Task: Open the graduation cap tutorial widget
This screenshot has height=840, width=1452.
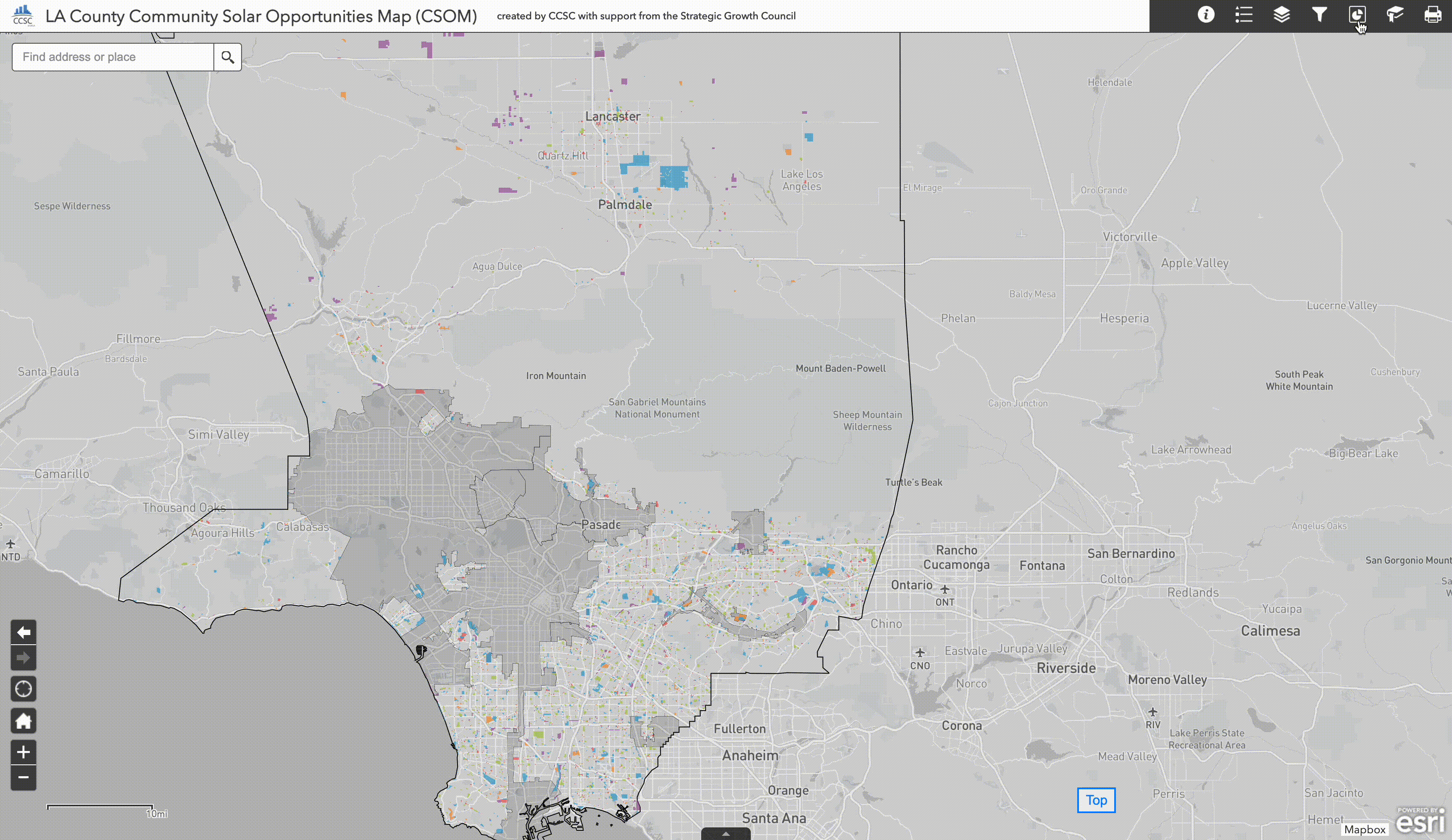Action: pos(1395,15)
